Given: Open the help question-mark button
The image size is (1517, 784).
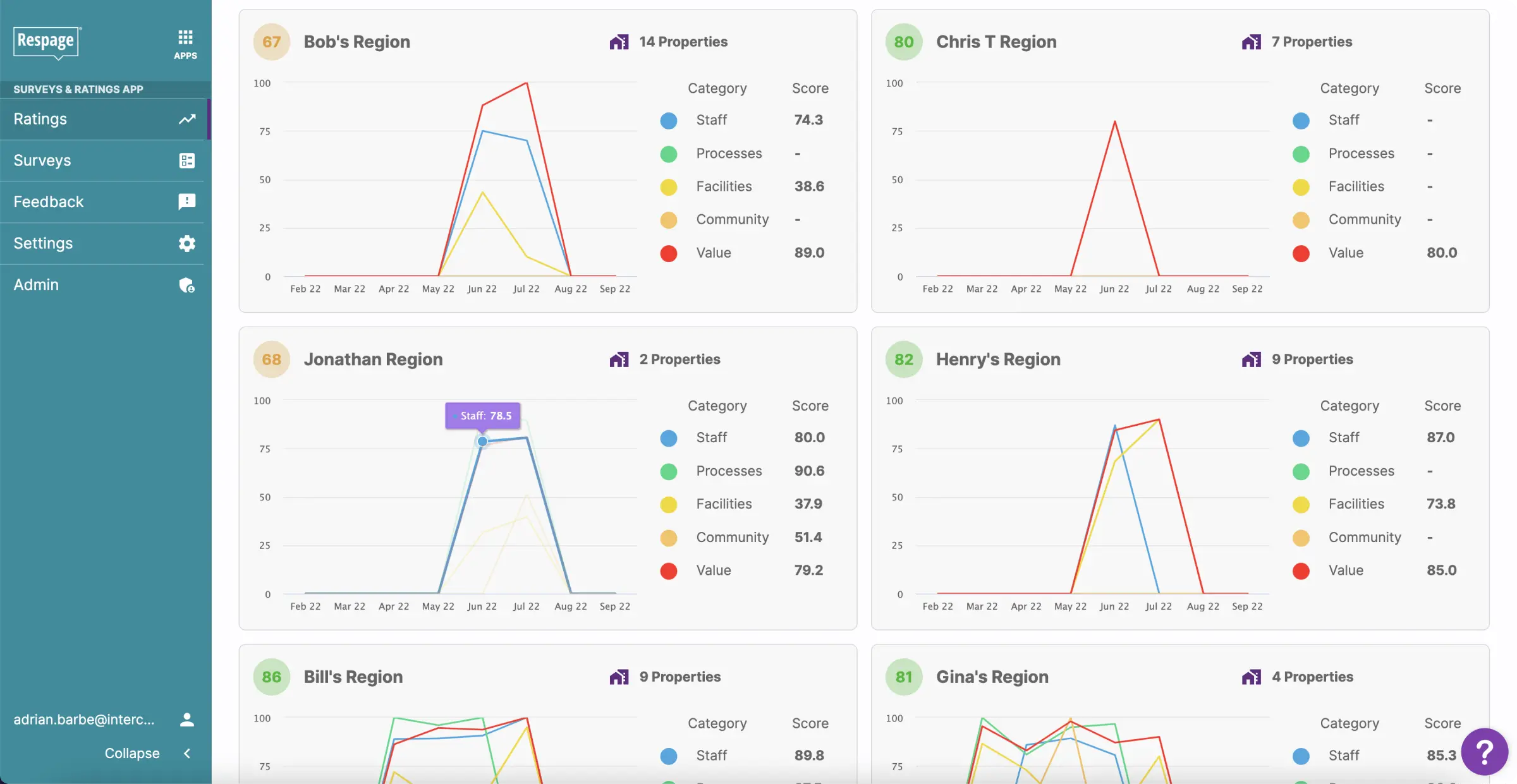Looking at the screenshot, I should tap(1485, 752).
